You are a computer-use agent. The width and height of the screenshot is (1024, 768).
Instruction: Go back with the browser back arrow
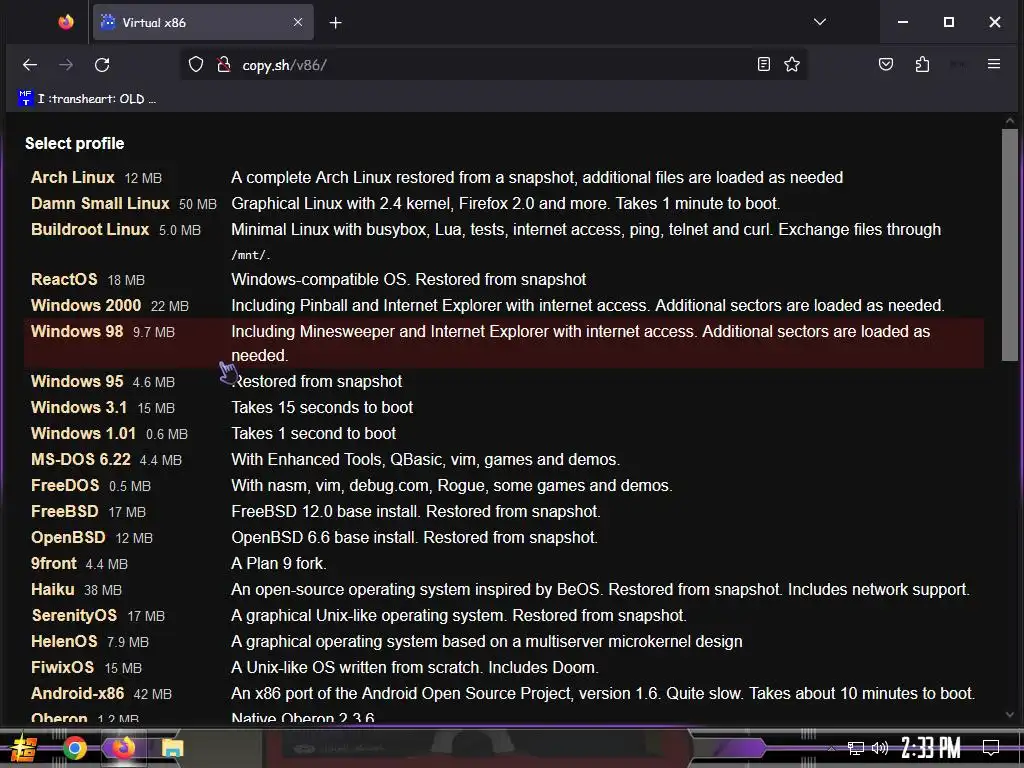30,65
